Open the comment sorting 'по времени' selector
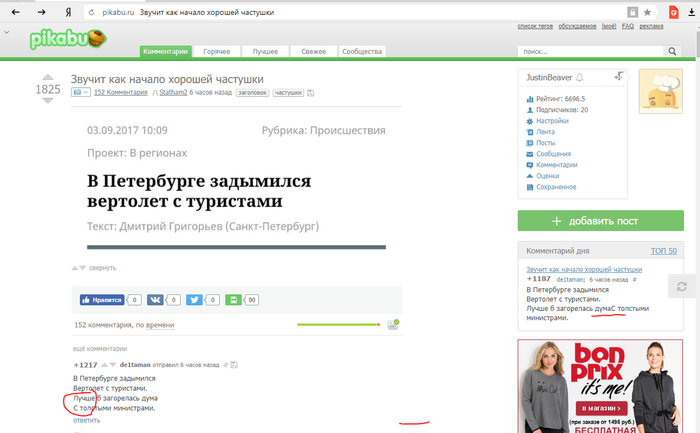 pyautogui.click(x=159, y=325)
